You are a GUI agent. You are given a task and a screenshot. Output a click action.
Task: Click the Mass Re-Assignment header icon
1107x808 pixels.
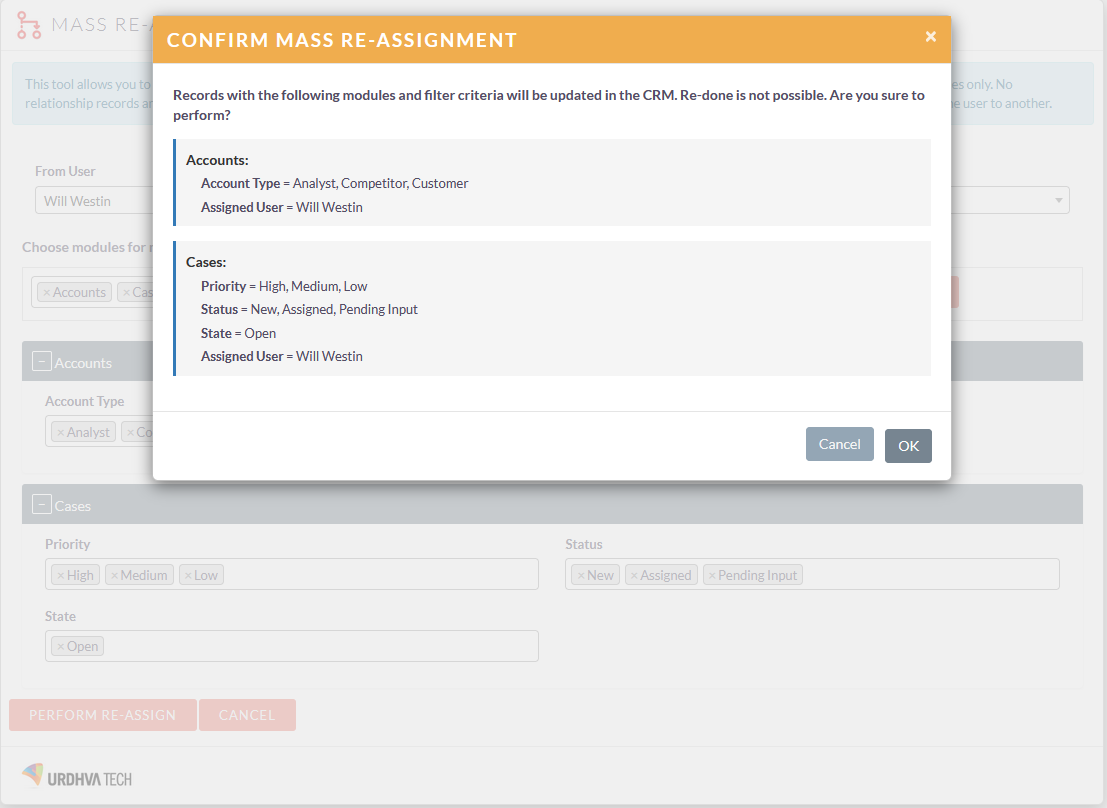(x=28, y=24)
